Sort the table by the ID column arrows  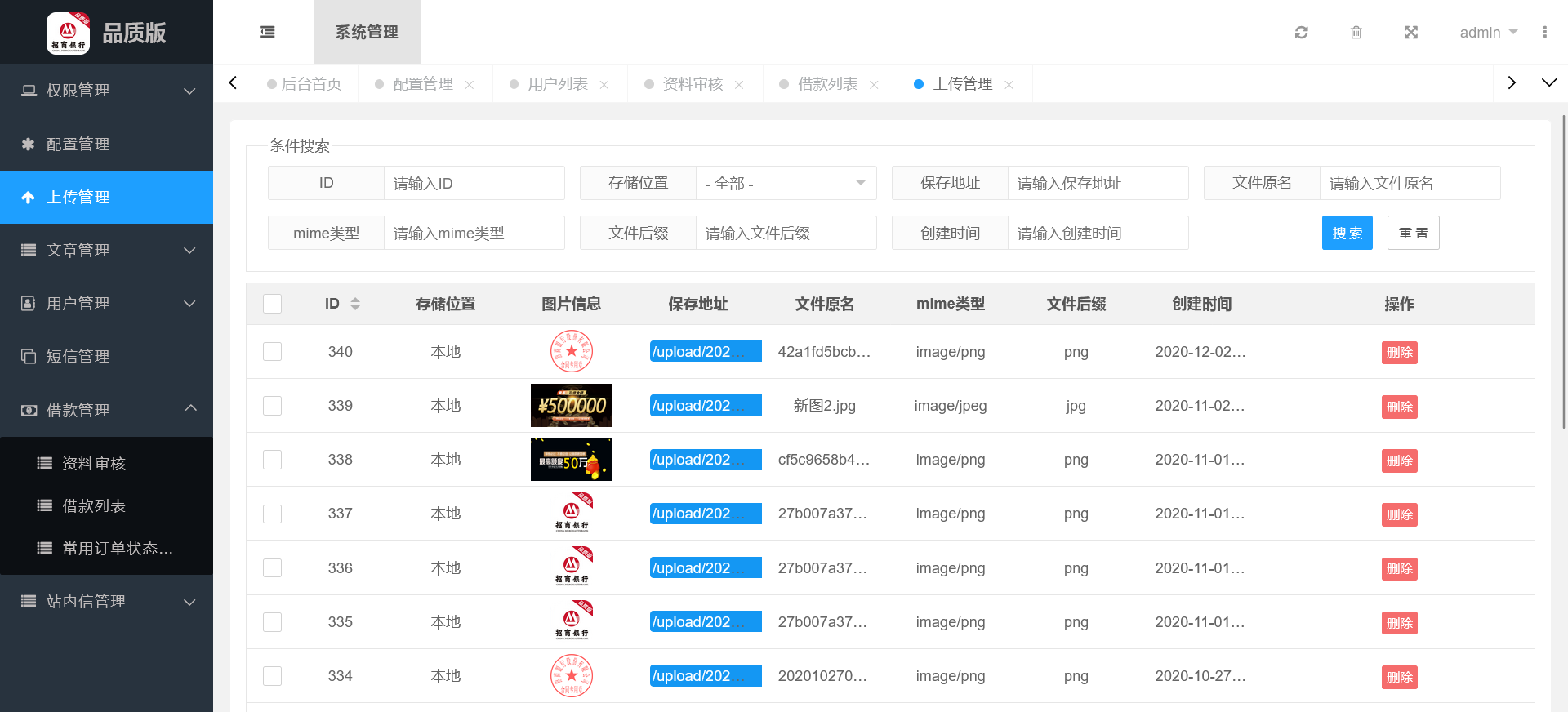coord(355,304)
